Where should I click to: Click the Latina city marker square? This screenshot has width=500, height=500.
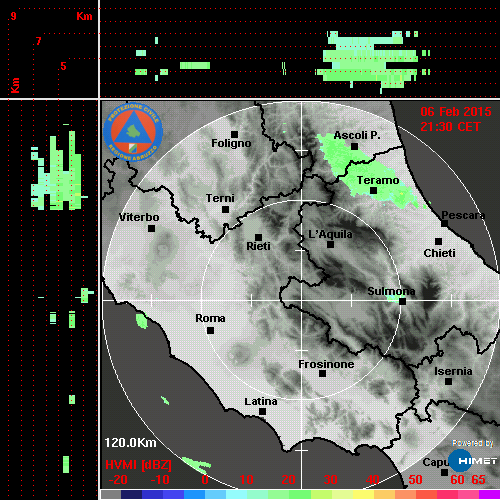click(262, 412)
